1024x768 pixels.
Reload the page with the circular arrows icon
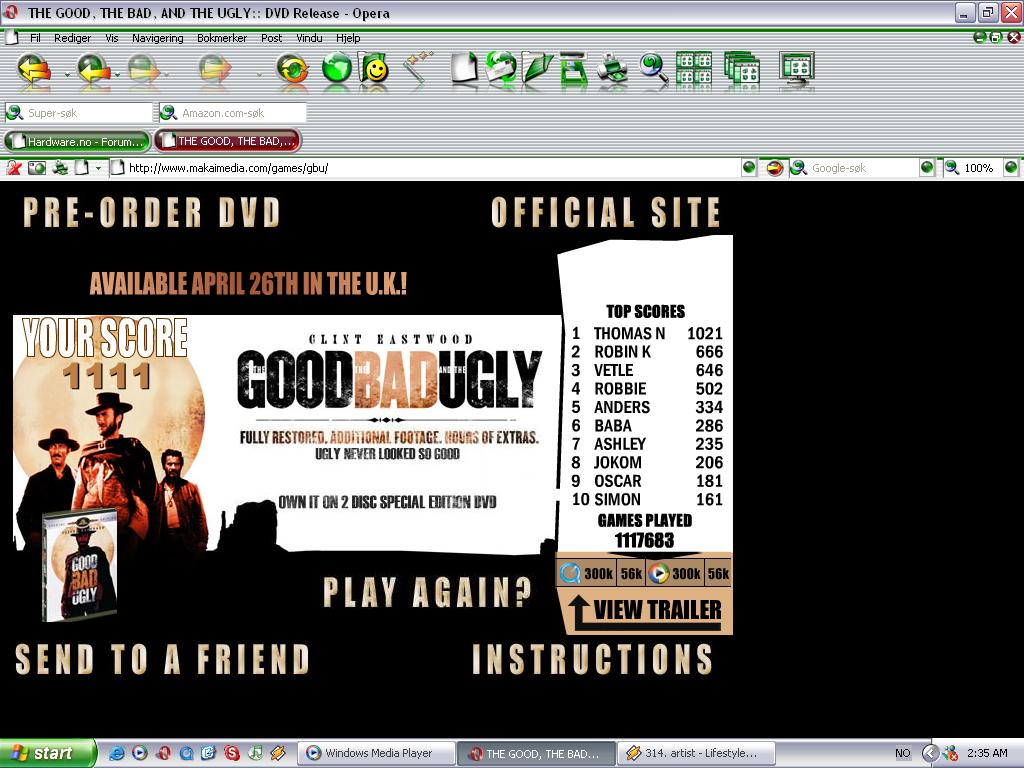292,69
